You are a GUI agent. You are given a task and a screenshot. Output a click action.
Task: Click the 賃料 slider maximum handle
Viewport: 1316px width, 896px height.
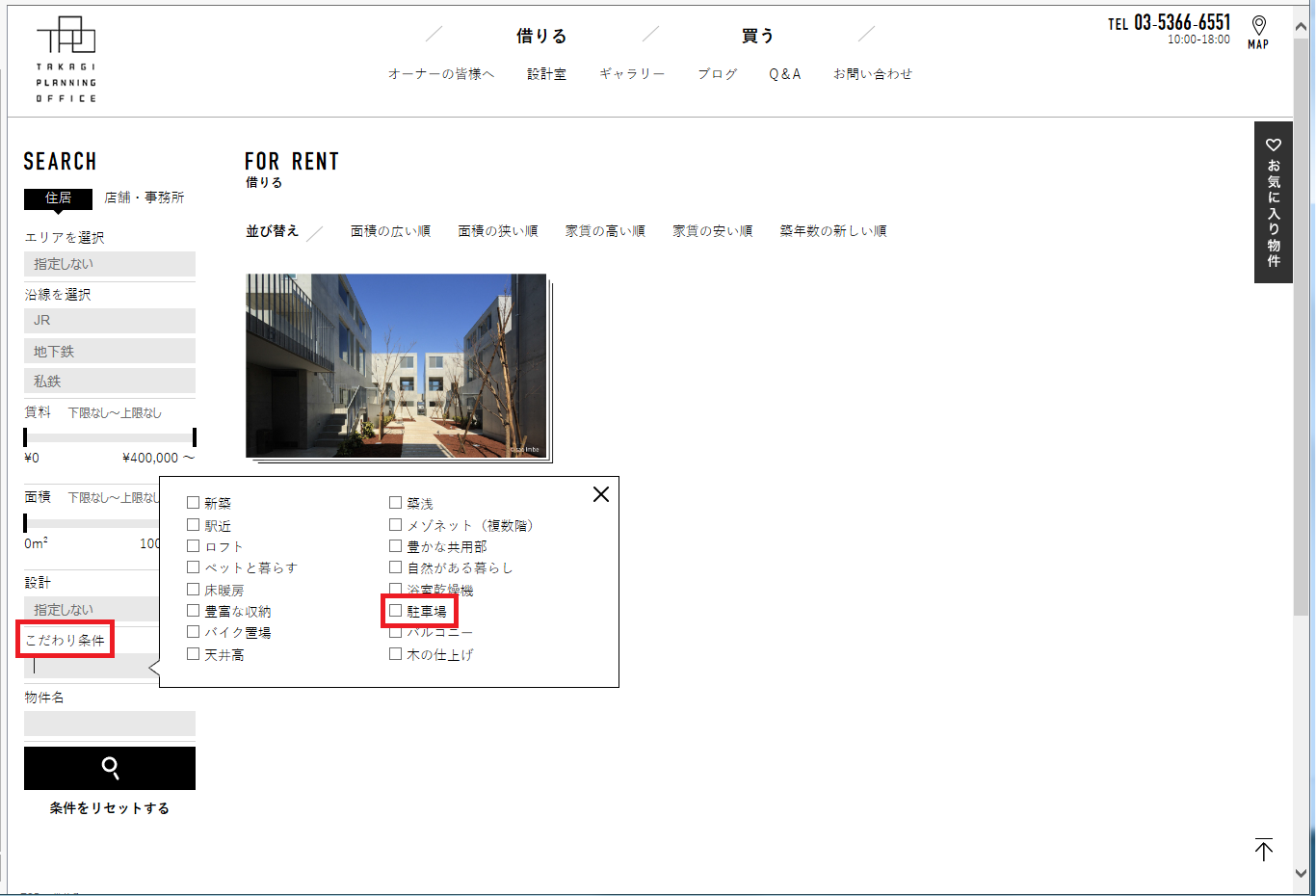tap(194, 437)
